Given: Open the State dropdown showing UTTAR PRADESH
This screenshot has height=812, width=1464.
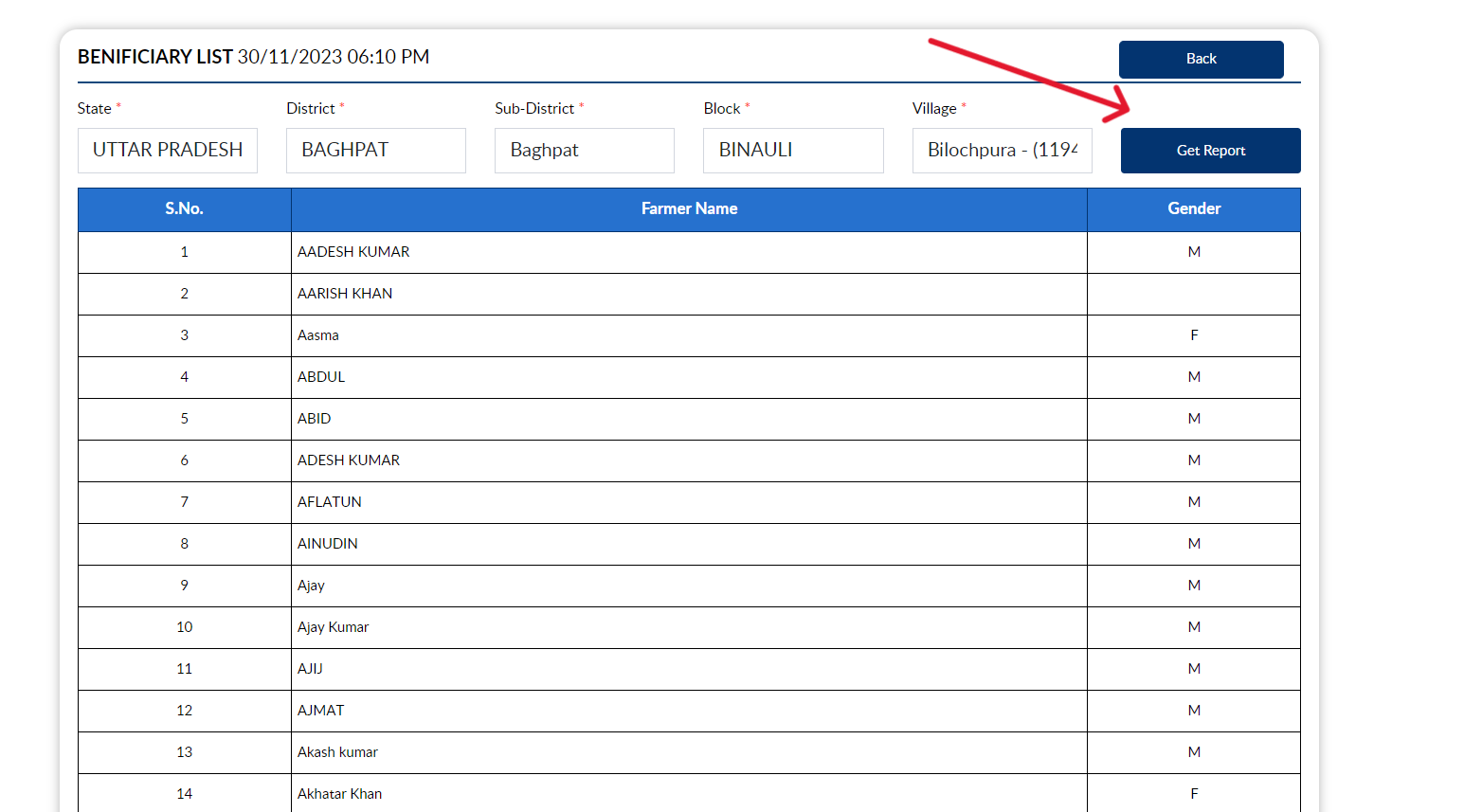Looking at the screenshot, I should pyautogui.click(x=167, y=150).
